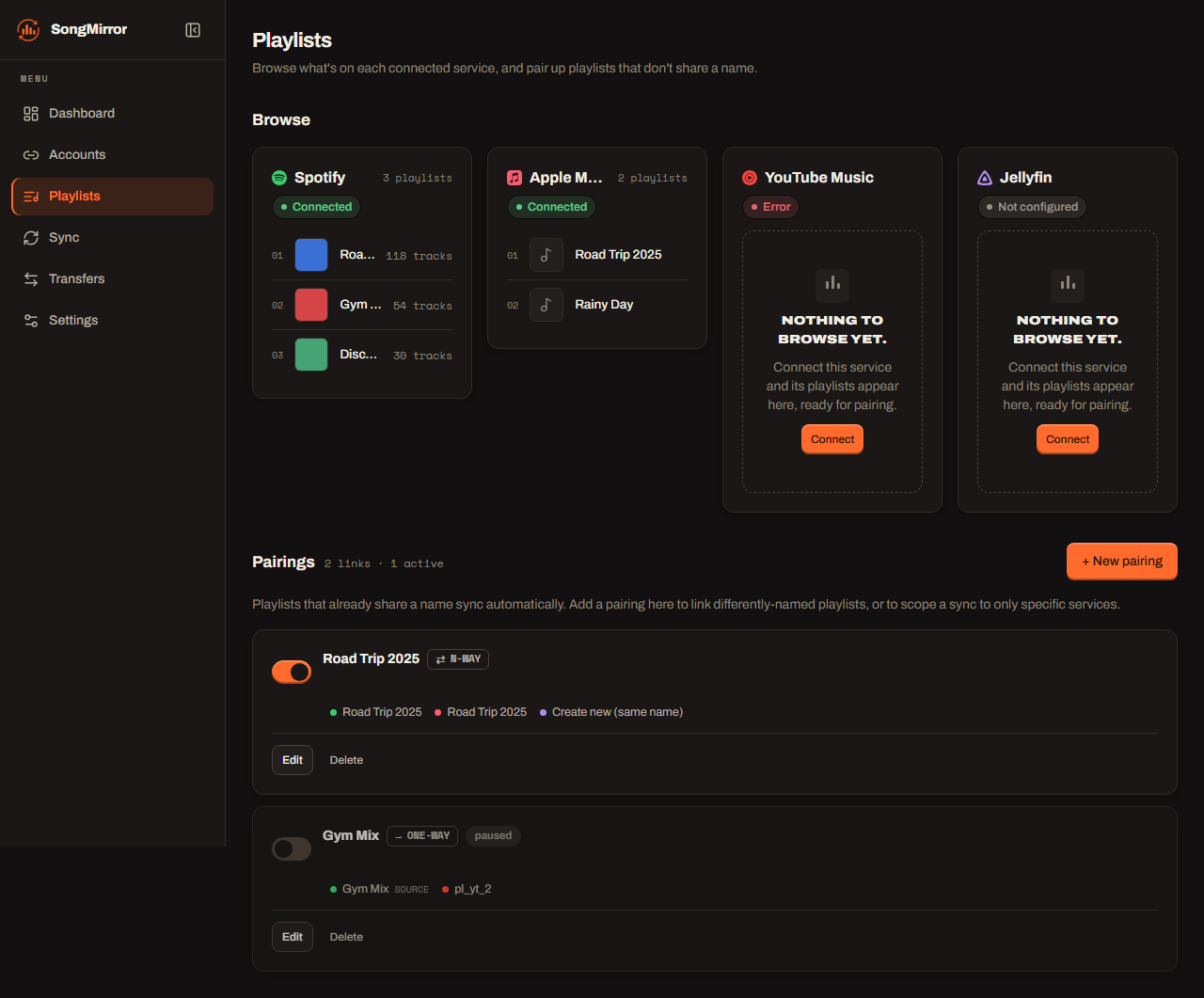The height and width of the screenshot is (998, 1204).
Task: Click the Road Trip 2025 music note icon
Action: 547,255
